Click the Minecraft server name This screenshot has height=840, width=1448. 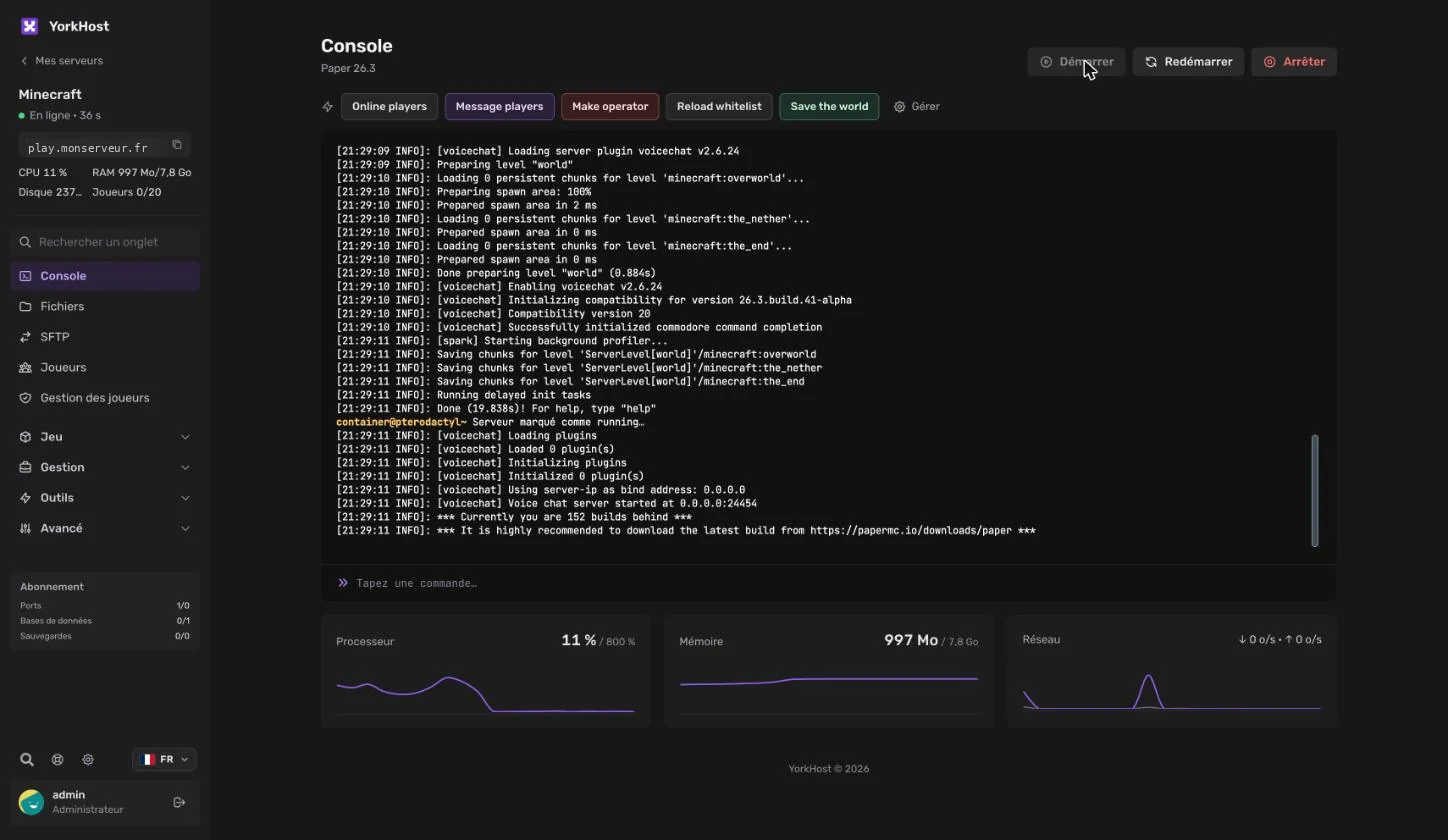pos(50,95)
